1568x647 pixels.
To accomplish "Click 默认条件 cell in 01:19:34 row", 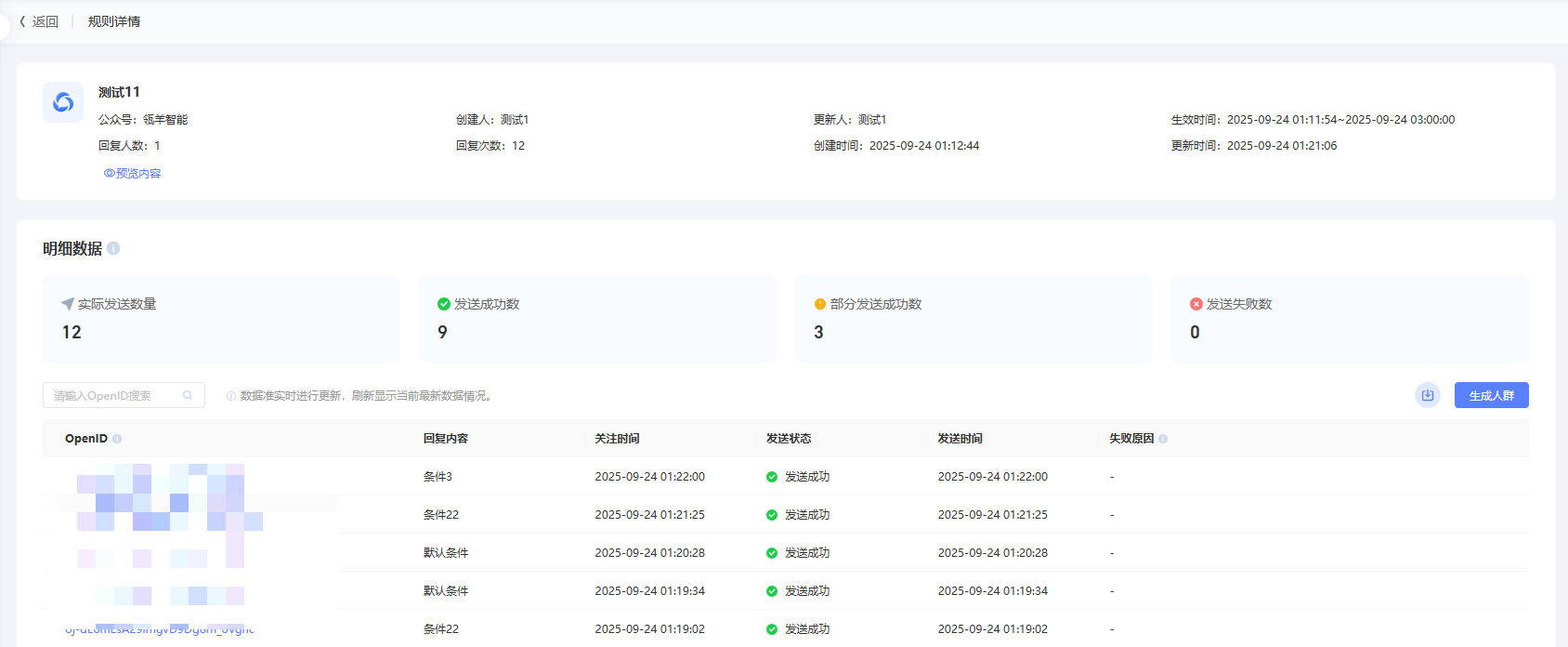I will [446, 591].
